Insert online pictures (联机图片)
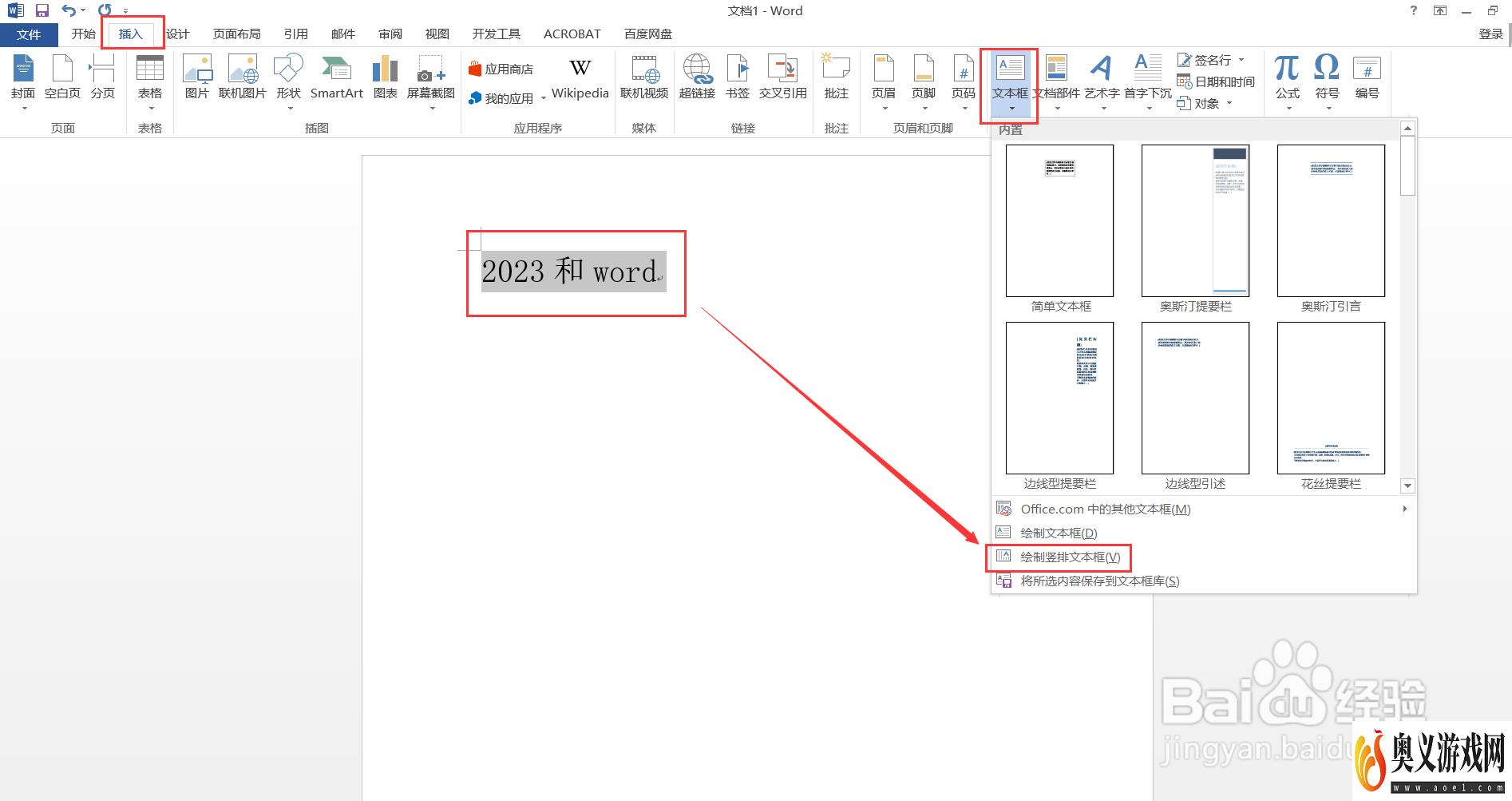 click(242, 78)
